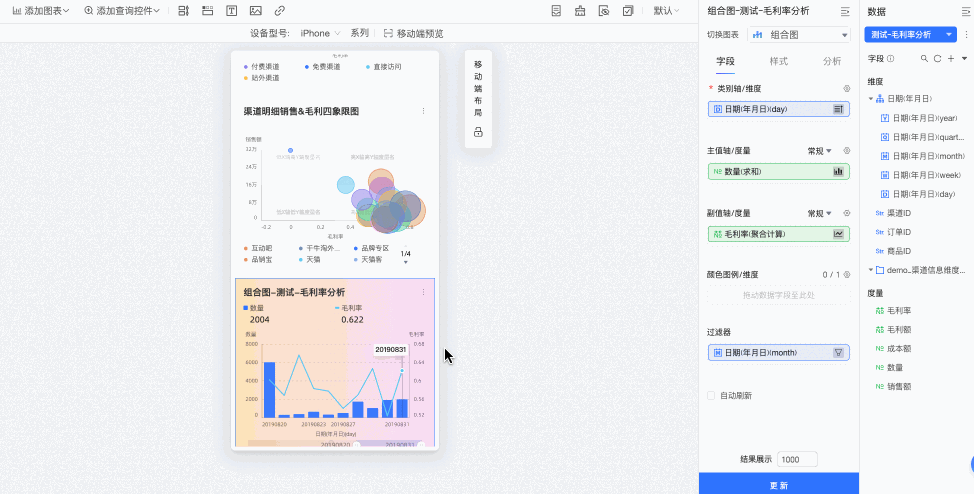
Task: Click the refresh fields icon
Action: 937,58
